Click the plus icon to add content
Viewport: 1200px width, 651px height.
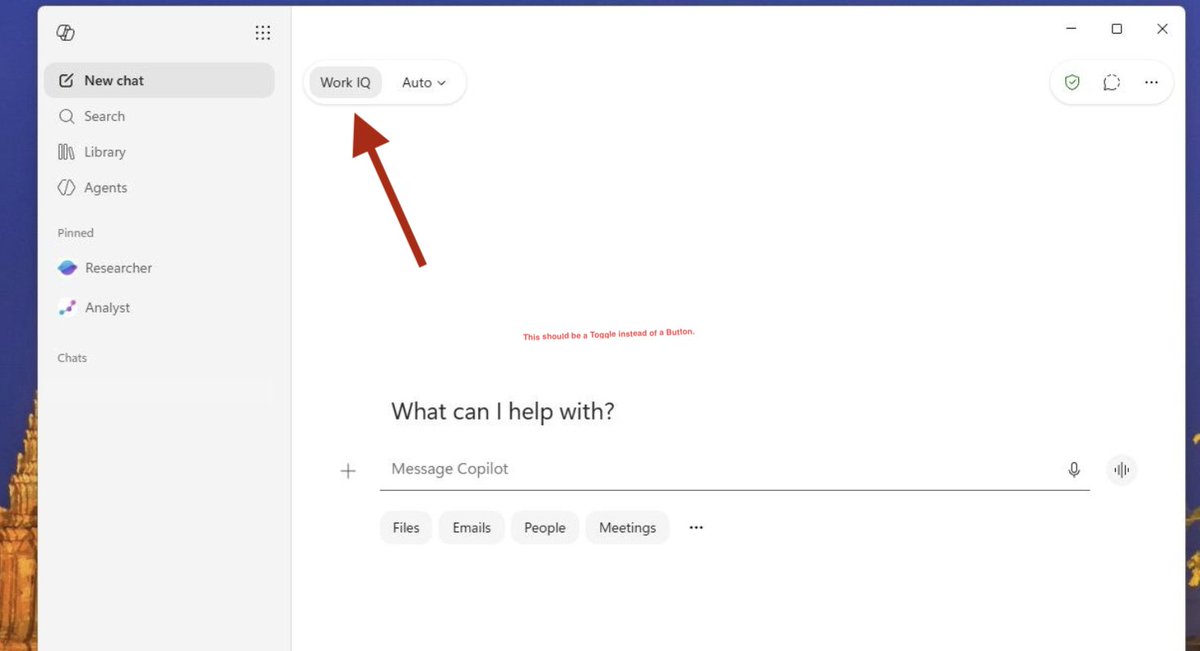click(348, 471)
